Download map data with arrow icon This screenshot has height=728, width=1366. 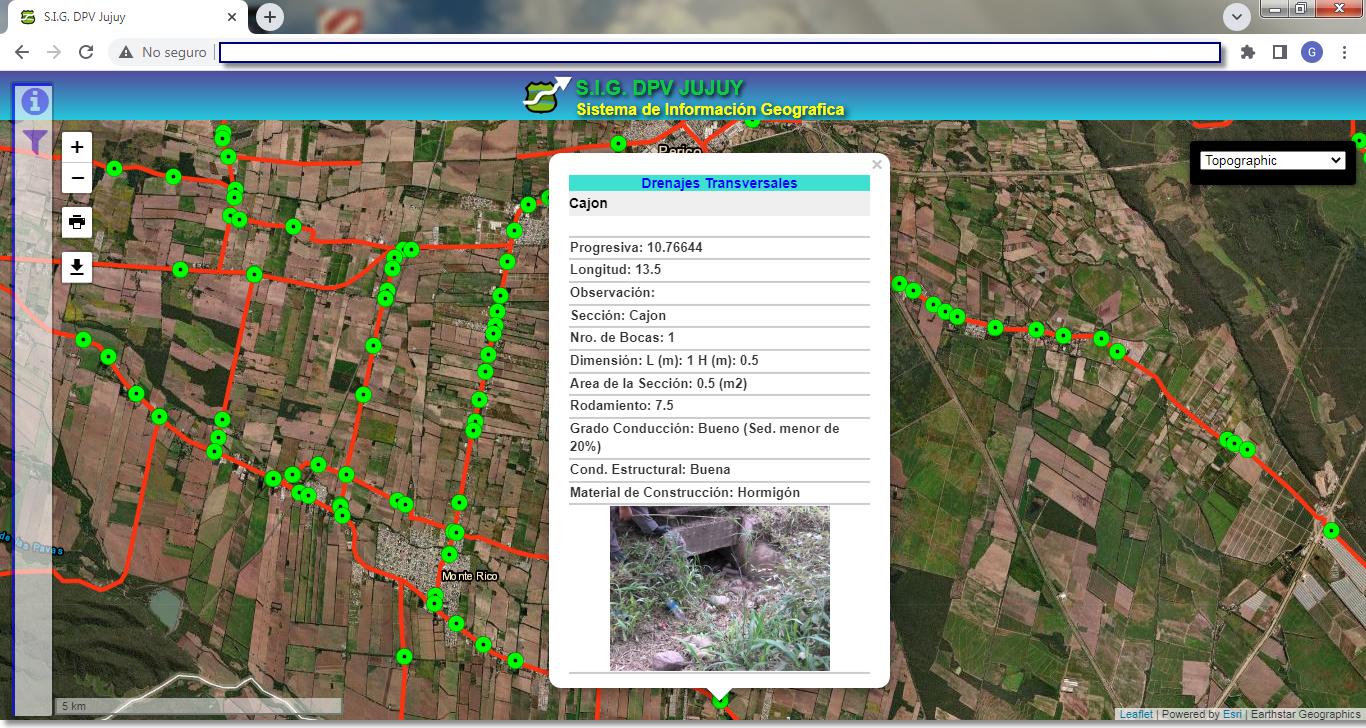tap(77, 267)
